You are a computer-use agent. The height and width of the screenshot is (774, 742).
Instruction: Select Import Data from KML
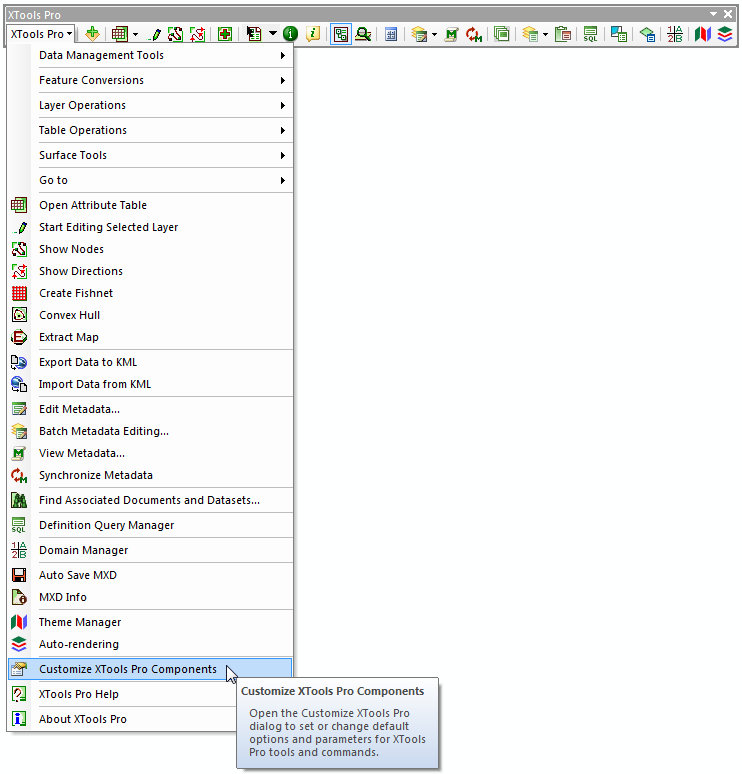click(x=151, y=385)
